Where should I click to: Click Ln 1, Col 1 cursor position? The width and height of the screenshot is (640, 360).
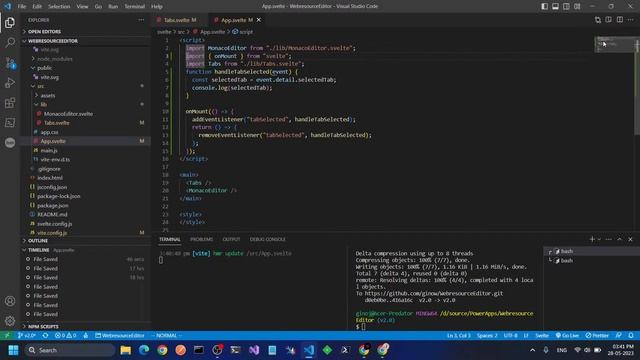(458, 336)
